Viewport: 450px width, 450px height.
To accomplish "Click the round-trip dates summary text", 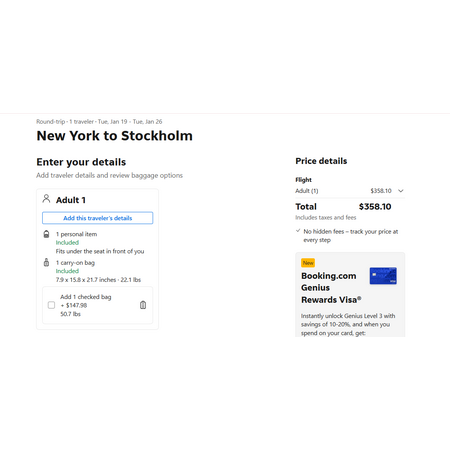I will pos(99,122).
